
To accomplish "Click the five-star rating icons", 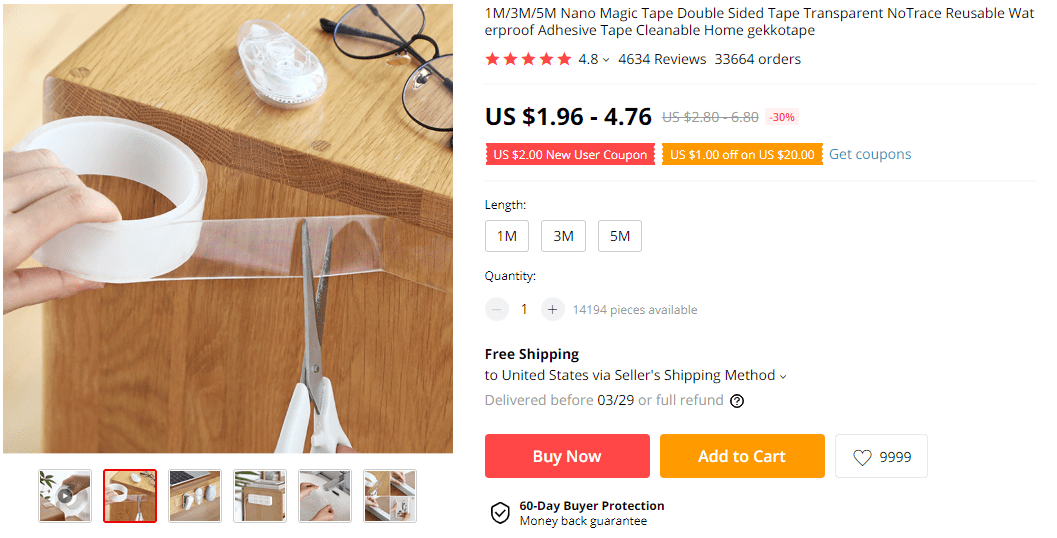I will point(528,59).
